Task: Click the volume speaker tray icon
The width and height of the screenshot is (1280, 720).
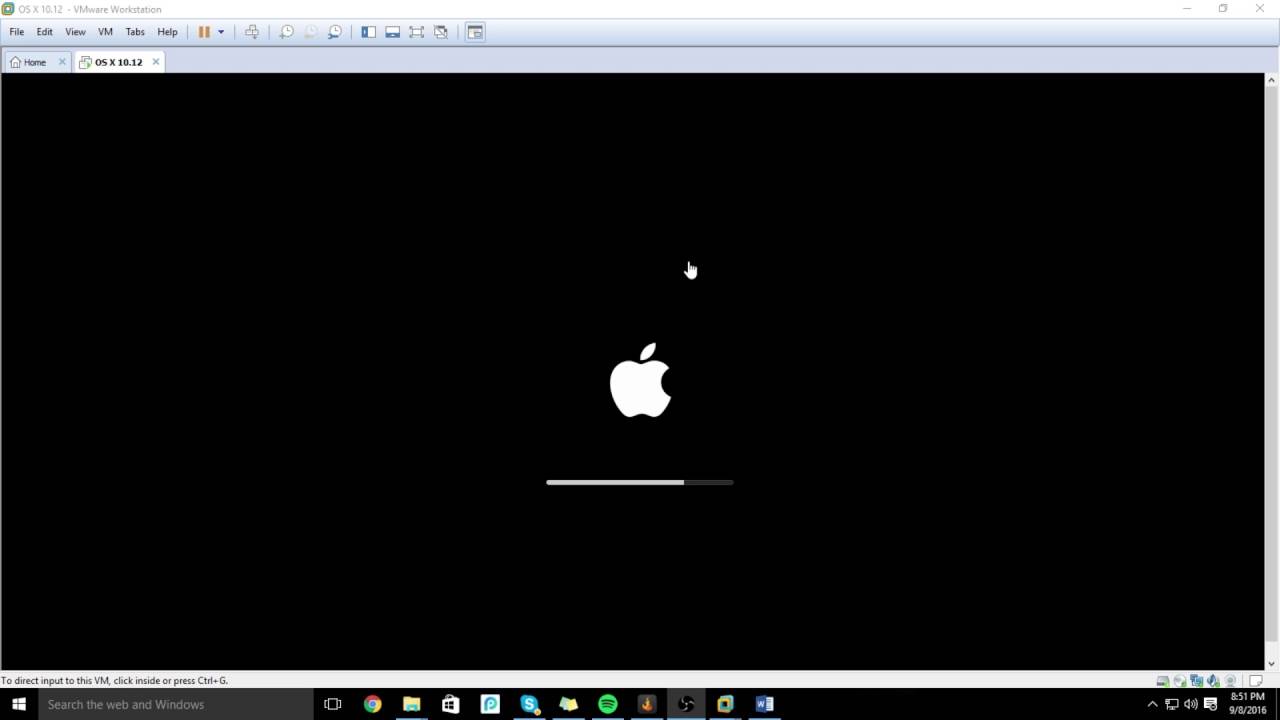Action: (x=1191, y=704)
